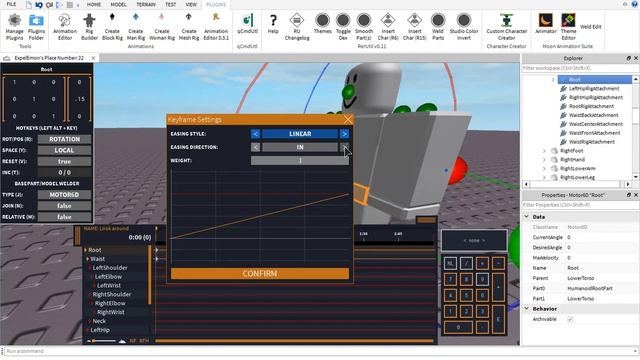
Task: Select previous easing style
Action: pos(255,133)
